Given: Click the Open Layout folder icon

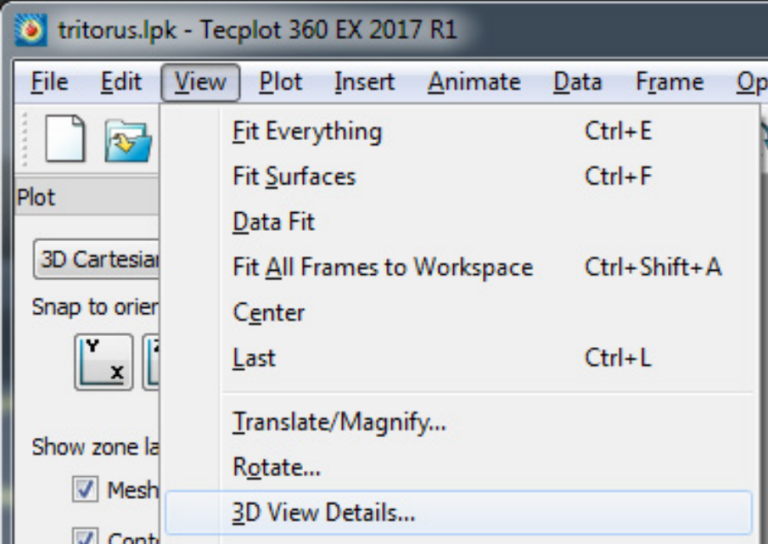Looking at the screenshot, I should [128, 142].
